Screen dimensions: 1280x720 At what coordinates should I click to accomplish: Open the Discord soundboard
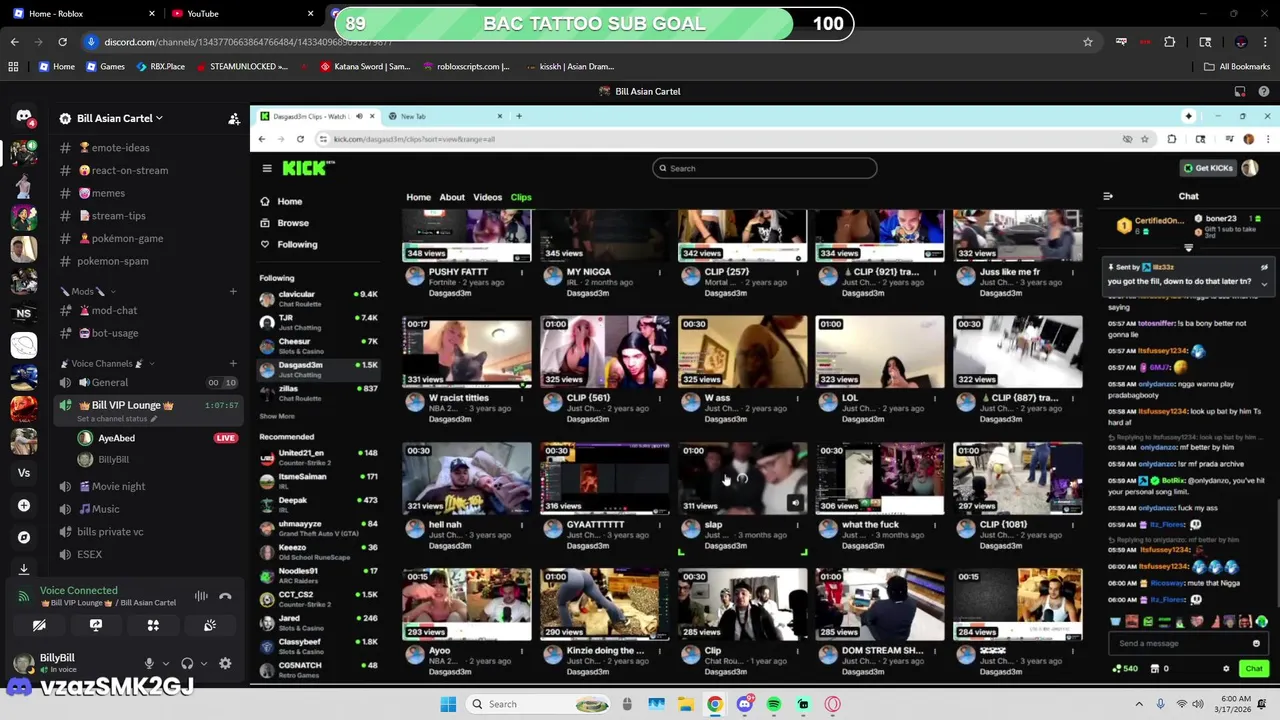(210, 625)
